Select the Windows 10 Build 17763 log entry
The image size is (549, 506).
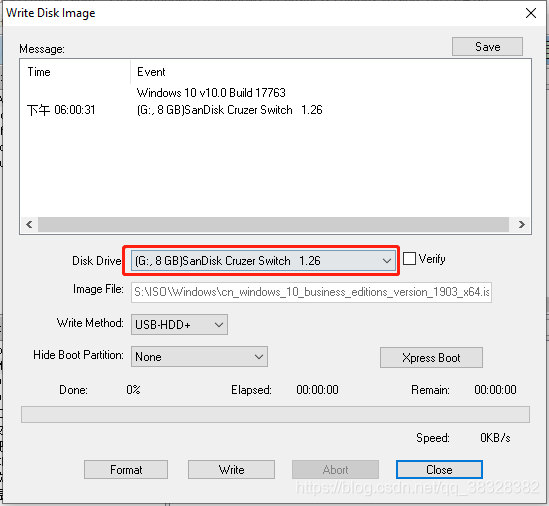point(211,93)
